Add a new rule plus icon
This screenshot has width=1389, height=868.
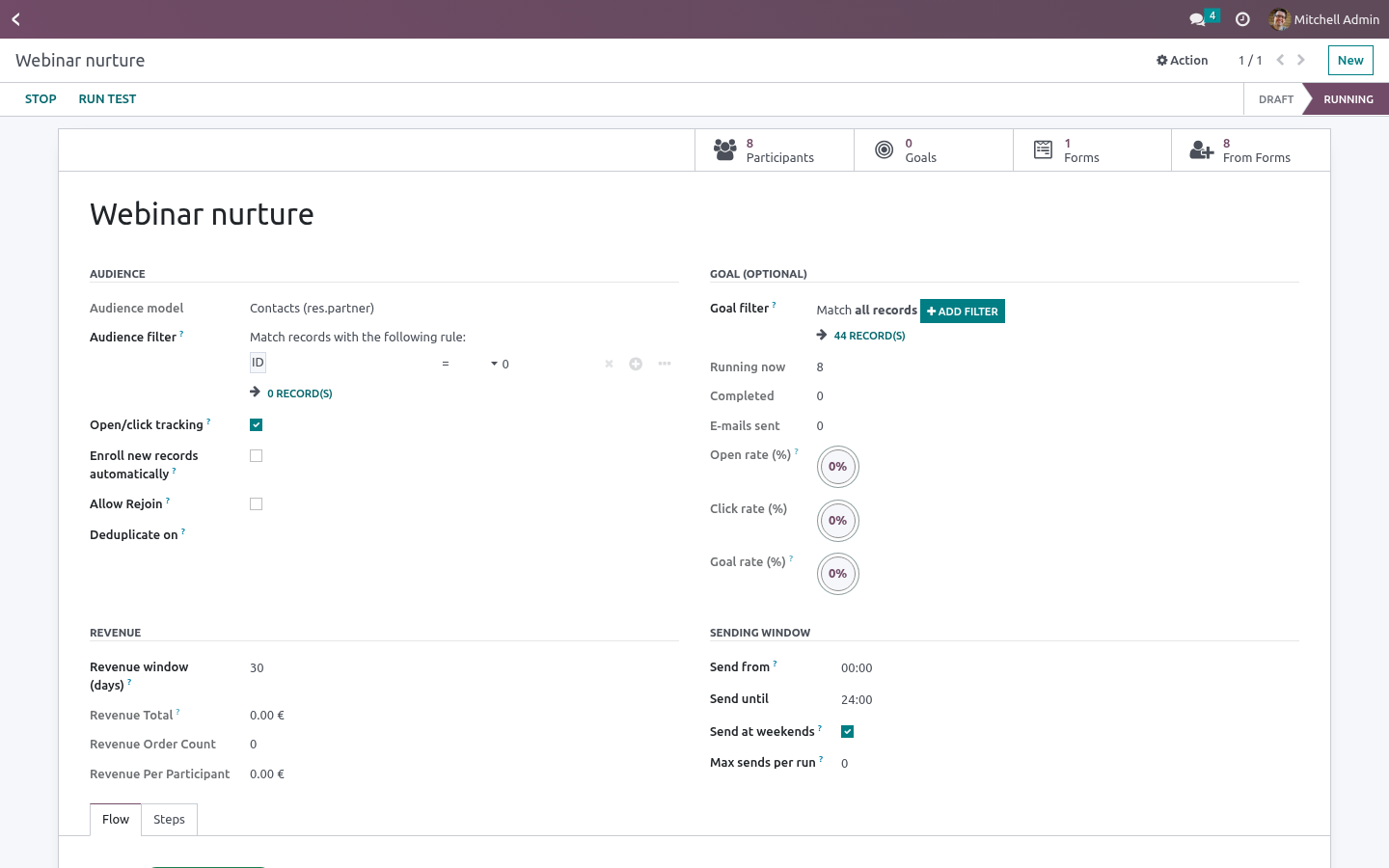click(x=636, y=364)
